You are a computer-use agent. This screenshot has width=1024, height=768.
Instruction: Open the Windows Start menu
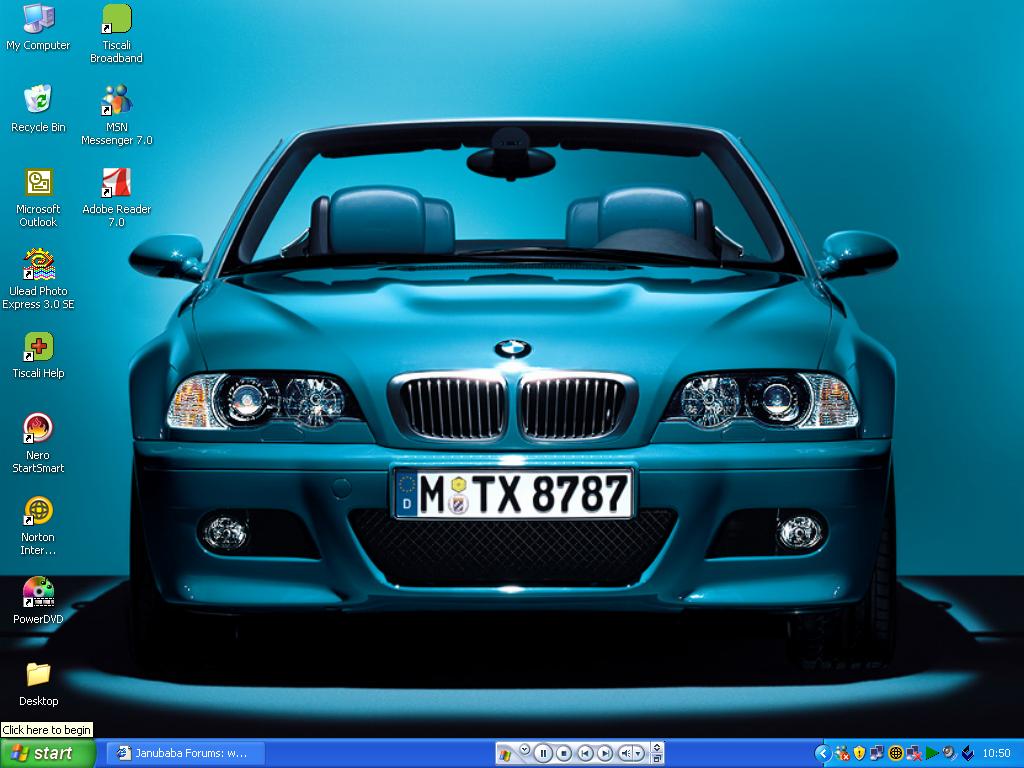(x=47, y=753)
